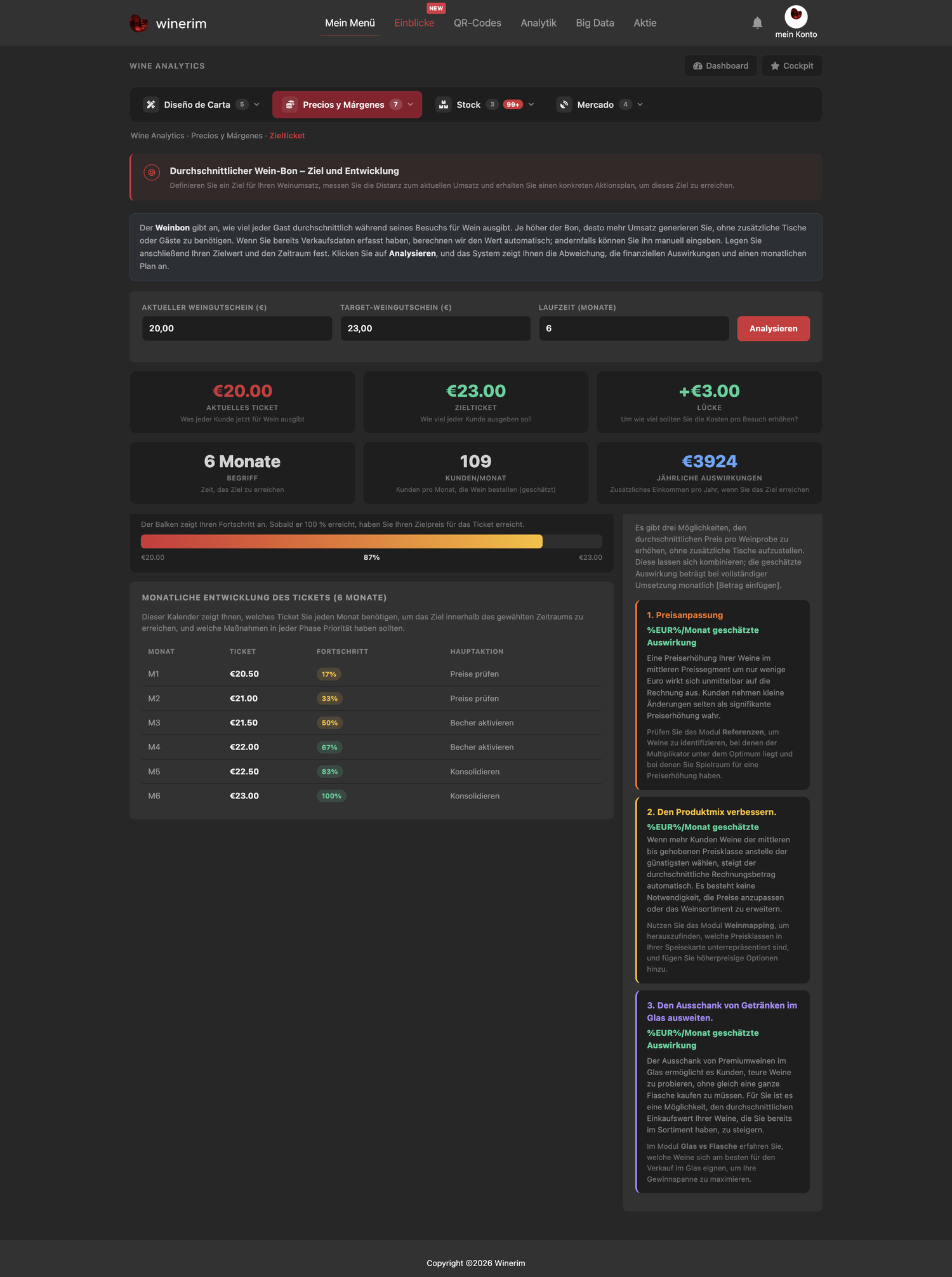Click the NEW badge above Einblicke
This screenshot has height=1277, width=952.
436,8
